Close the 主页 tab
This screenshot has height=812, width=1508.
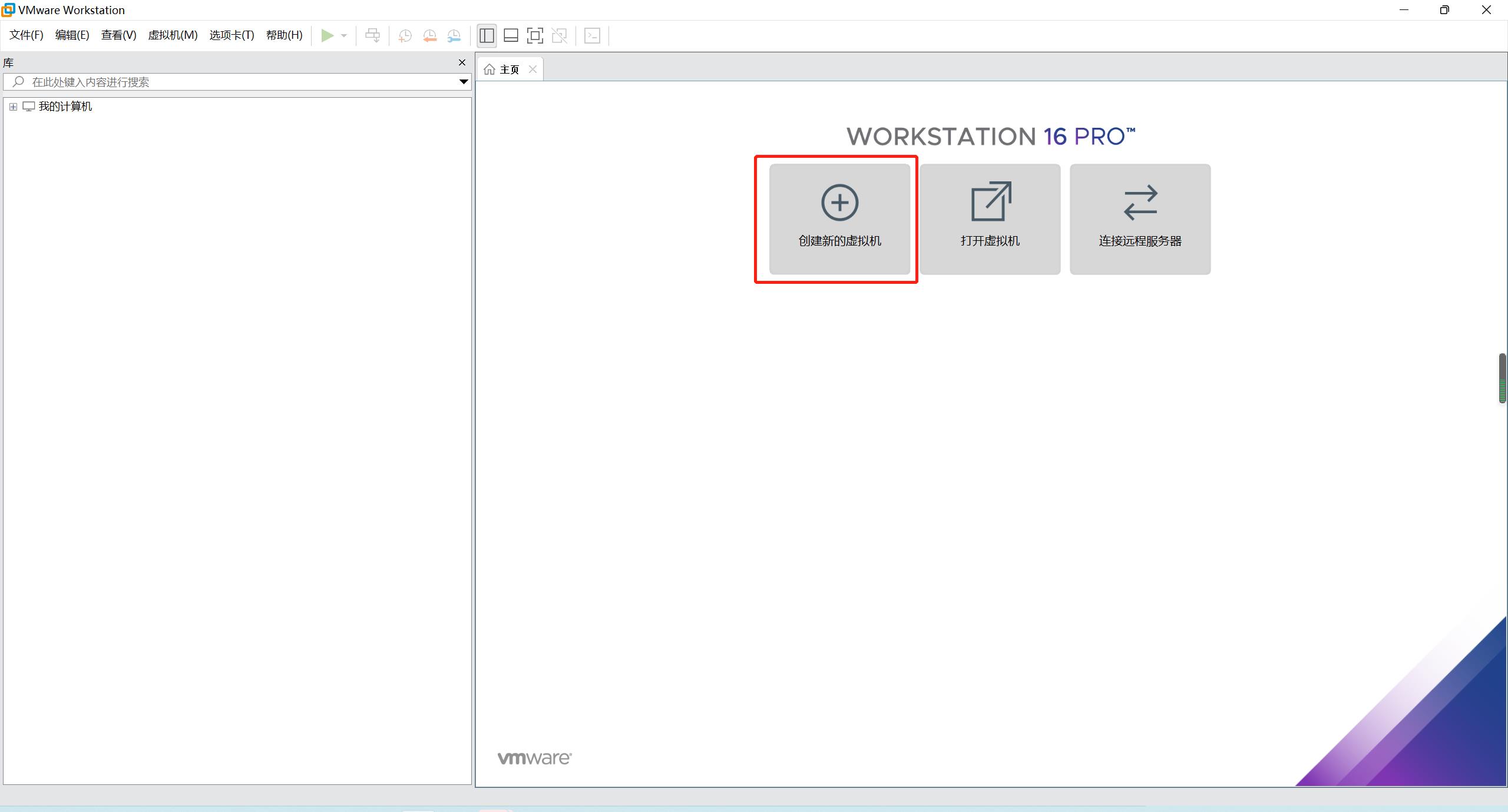533,69
